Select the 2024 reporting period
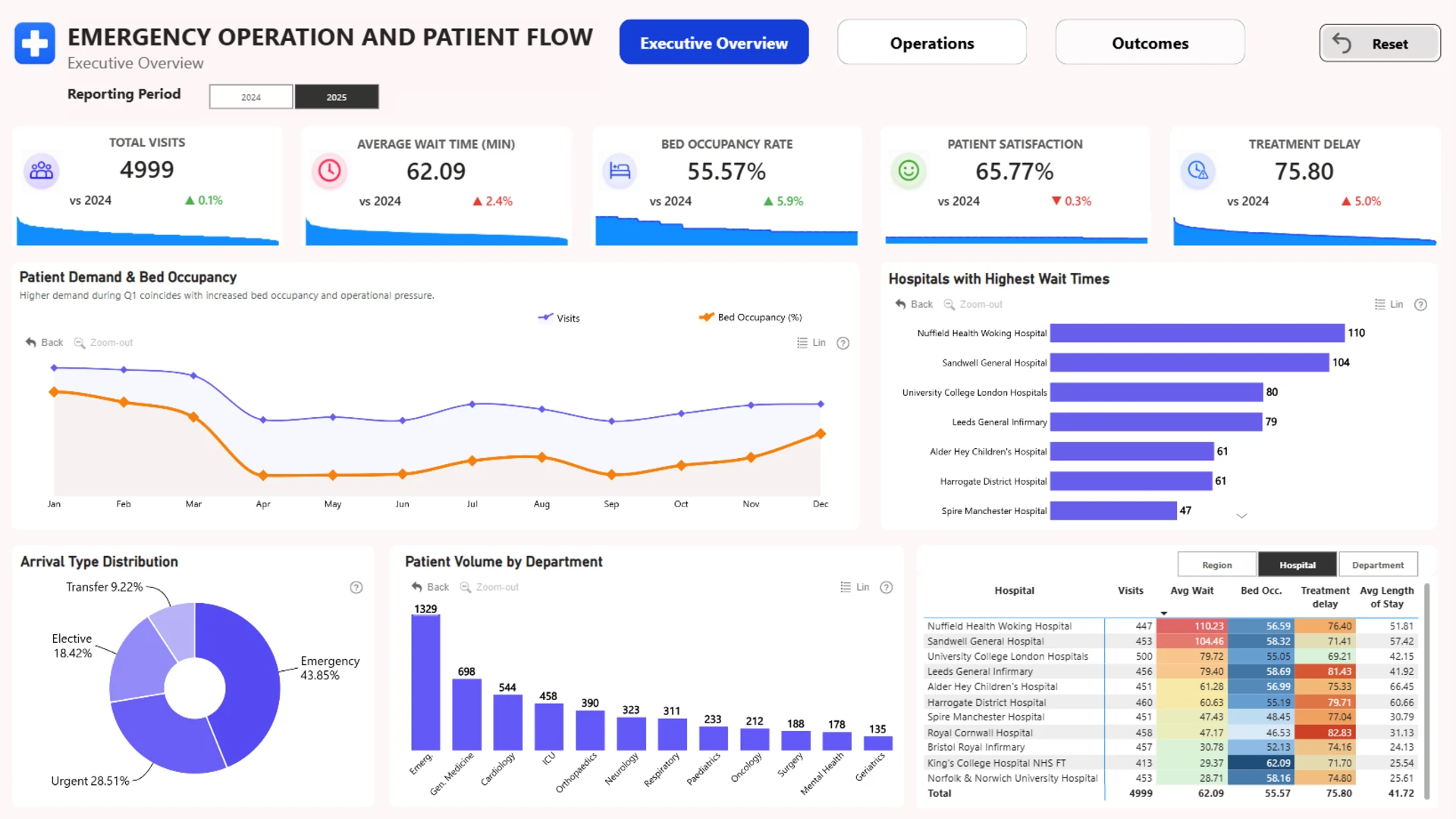 (x=251, y=97)
